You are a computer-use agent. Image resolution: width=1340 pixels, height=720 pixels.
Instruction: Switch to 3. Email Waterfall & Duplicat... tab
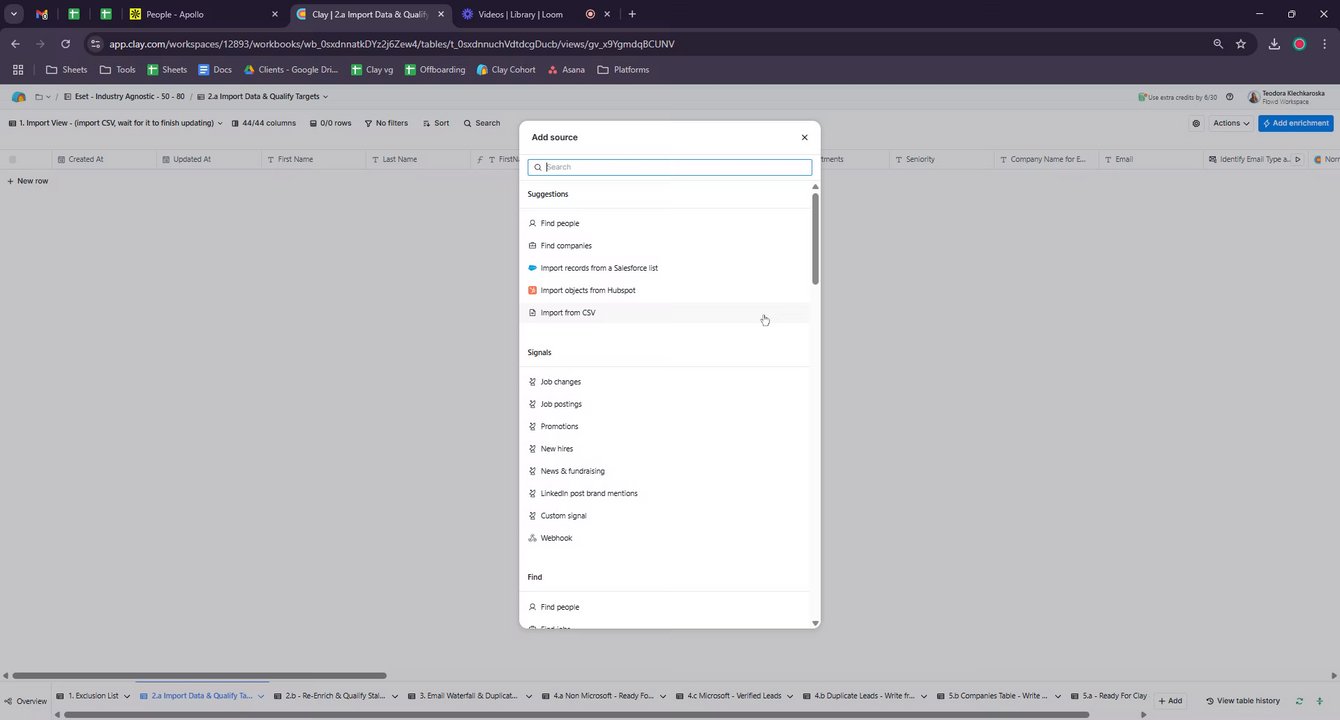(468, 696)
